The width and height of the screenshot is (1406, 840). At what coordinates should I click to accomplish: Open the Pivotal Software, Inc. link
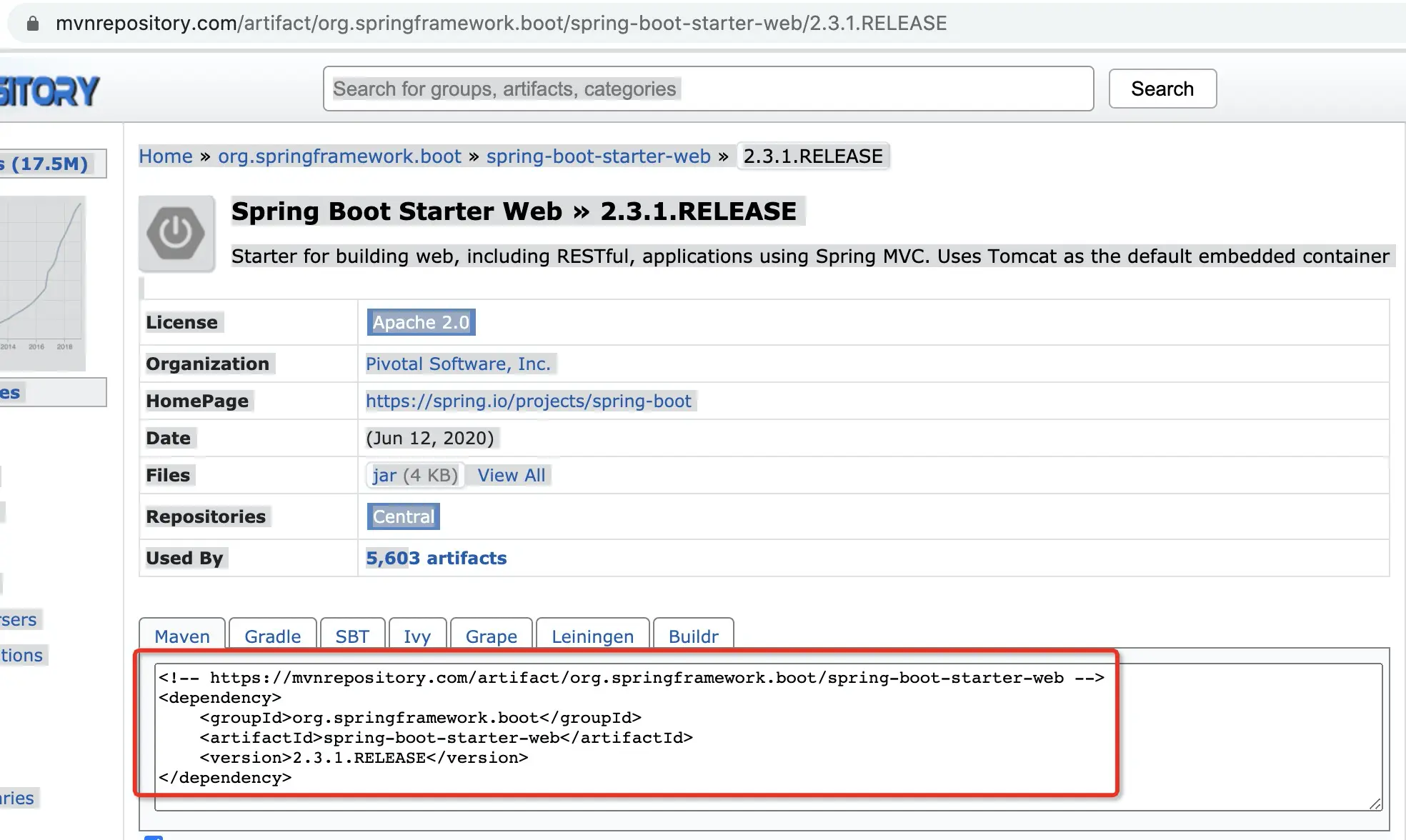click(458, 364)
